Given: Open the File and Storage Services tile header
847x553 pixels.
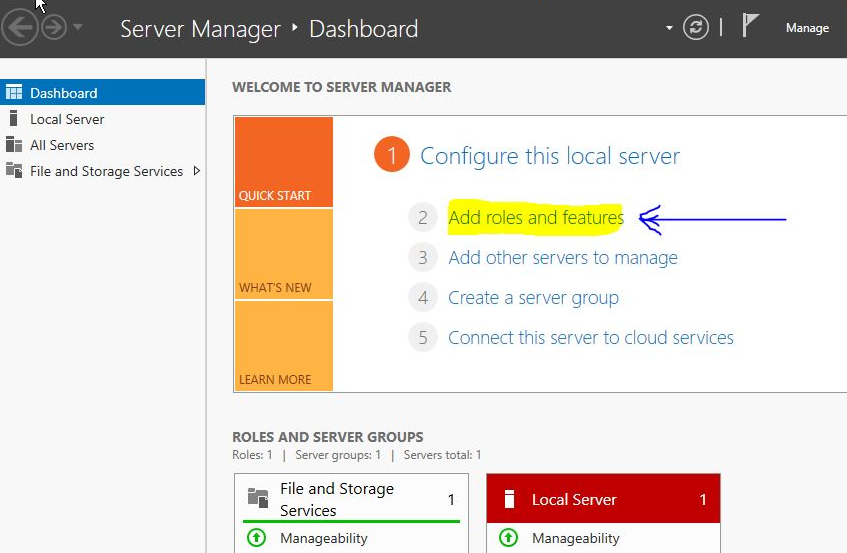Looking at the screenshot, I should point(351,499).
